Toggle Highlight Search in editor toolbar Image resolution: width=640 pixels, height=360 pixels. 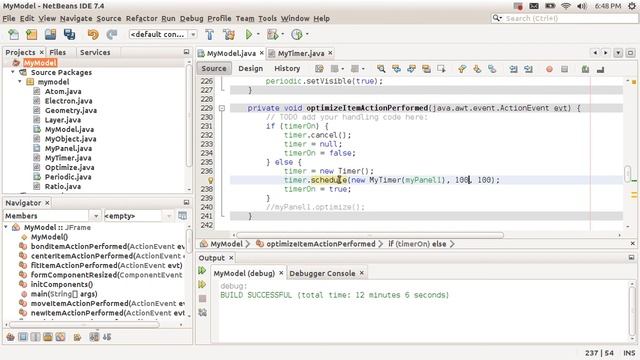point(426,69)
